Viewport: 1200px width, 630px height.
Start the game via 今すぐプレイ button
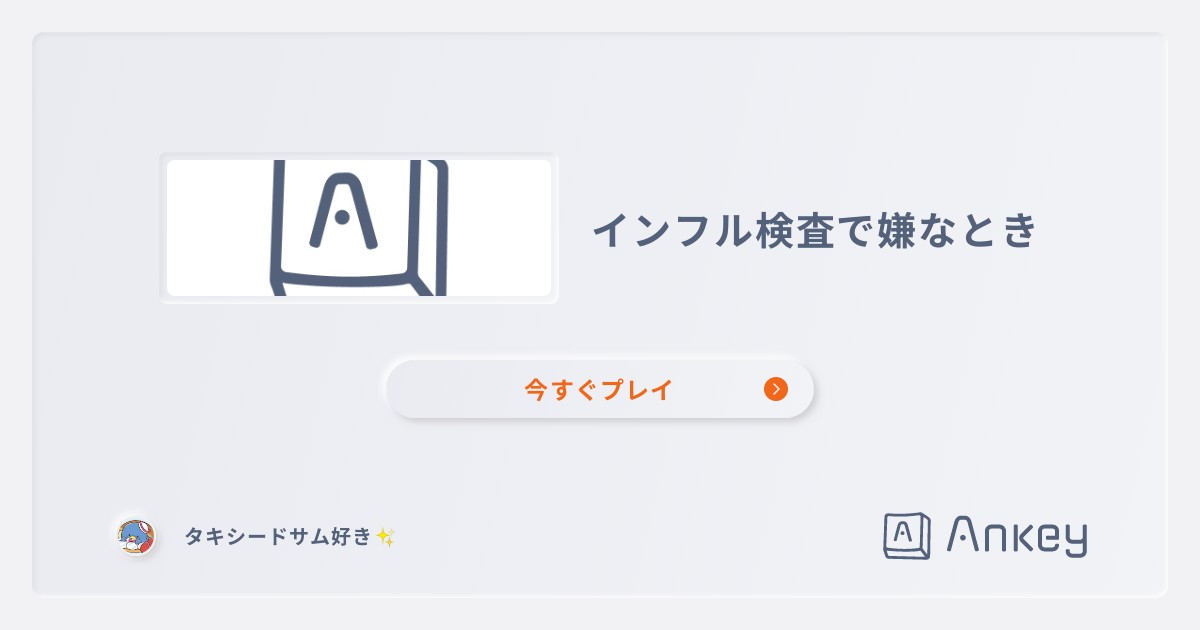point(600,389)
